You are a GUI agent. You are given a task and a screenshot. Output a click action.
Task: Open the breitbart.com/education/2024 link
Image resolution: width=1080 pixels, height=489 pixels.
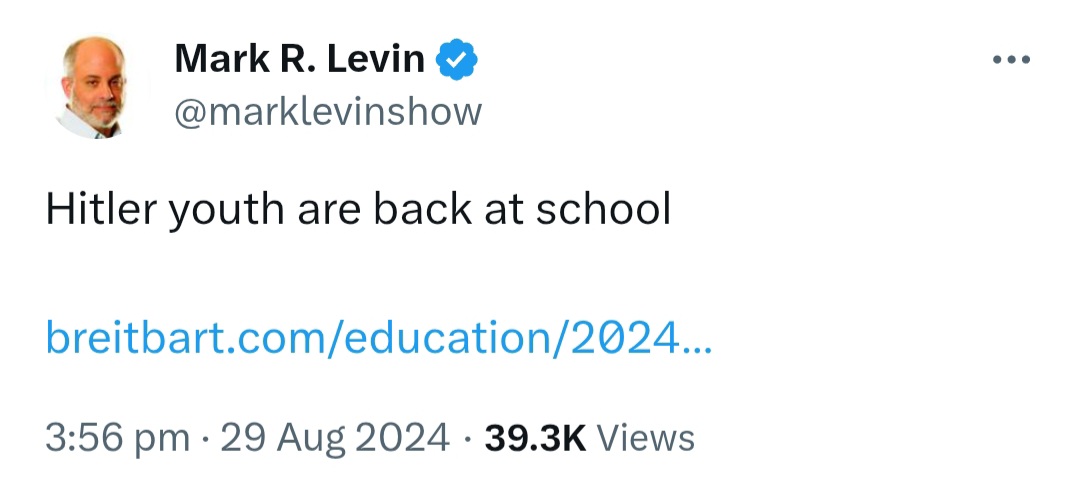[378, 338]
